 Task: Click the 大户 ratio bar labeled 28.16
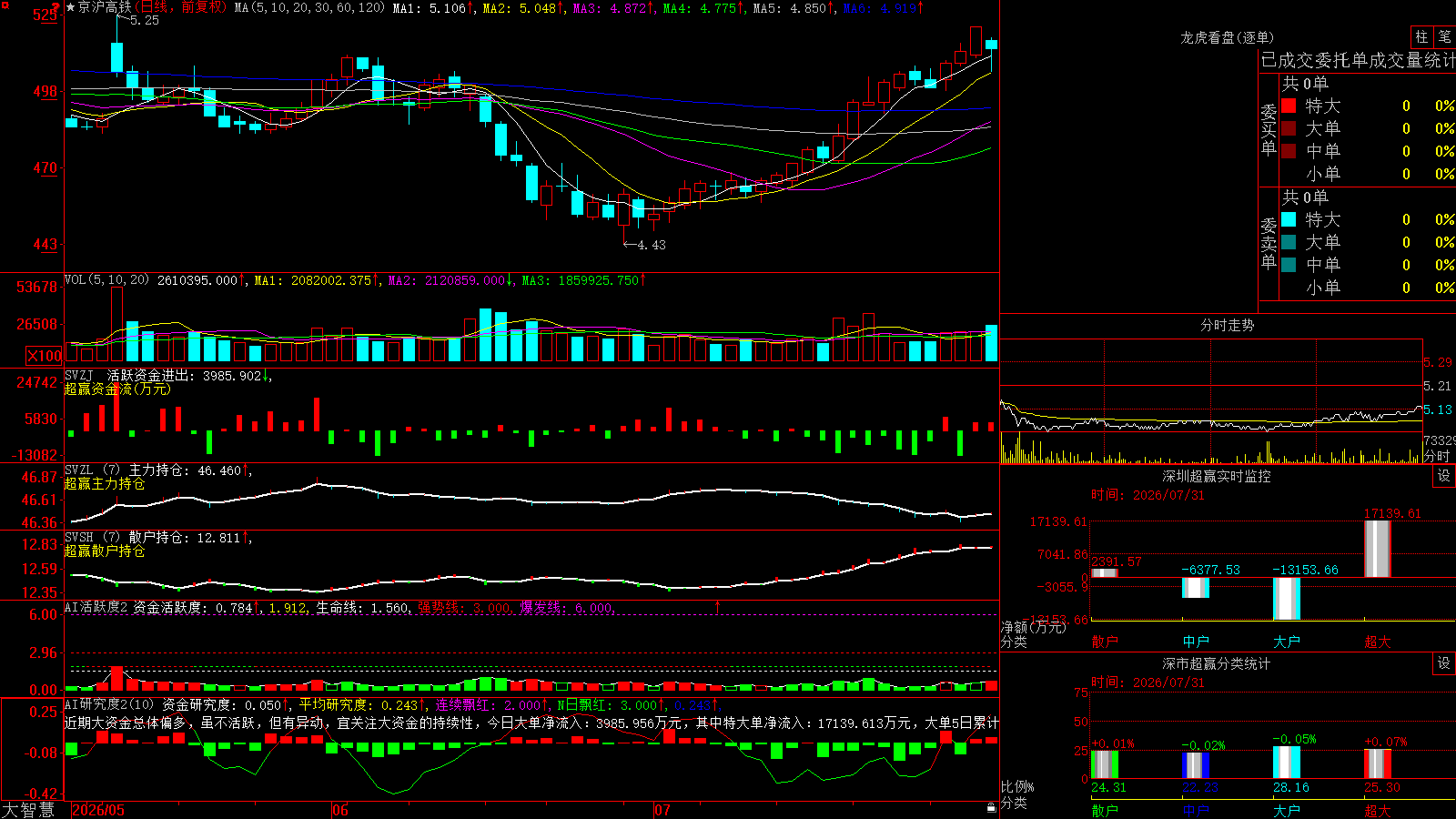pos(1287,763)
